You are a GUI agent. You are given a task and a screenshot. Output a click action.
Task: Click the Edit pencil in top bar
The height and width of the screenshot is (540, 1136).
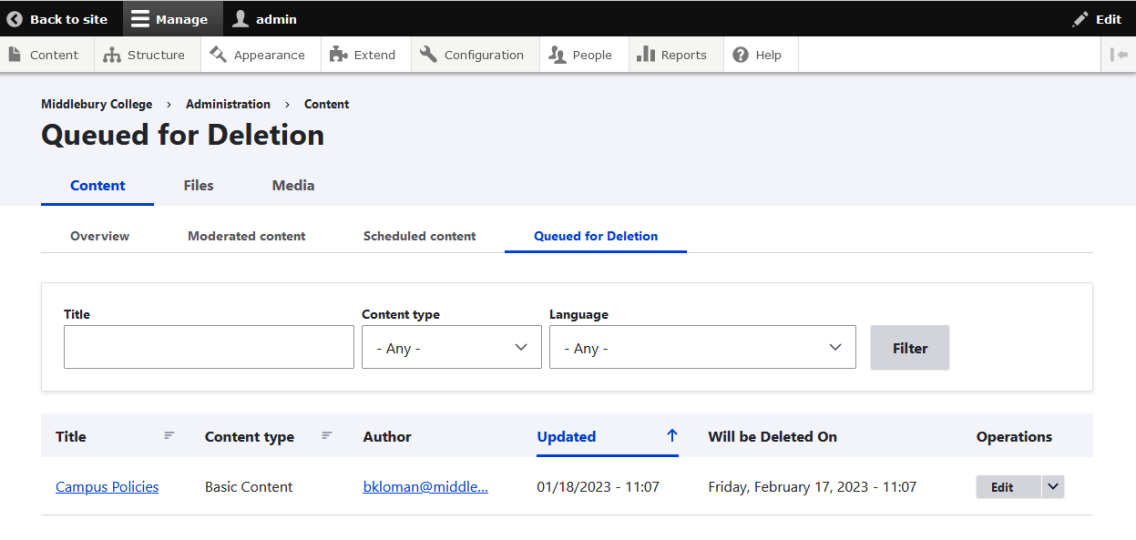[1097, 20]
